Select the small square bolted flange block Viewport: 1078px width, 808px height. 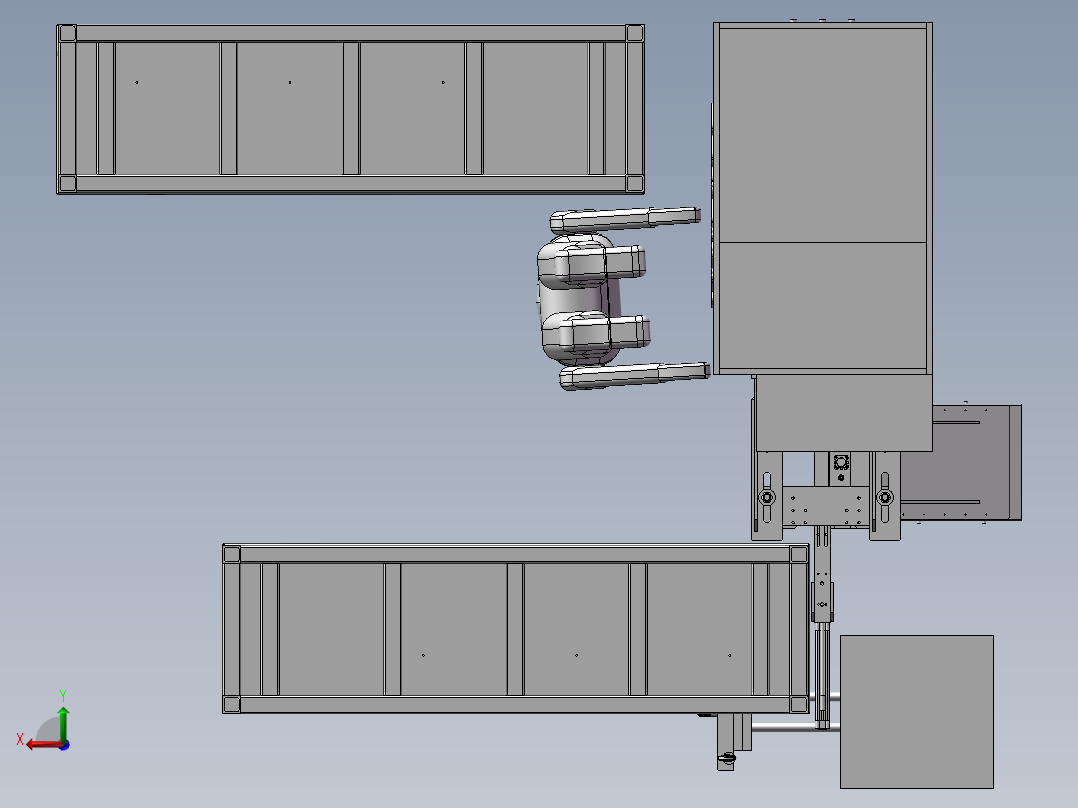click(x=840, y=461)
